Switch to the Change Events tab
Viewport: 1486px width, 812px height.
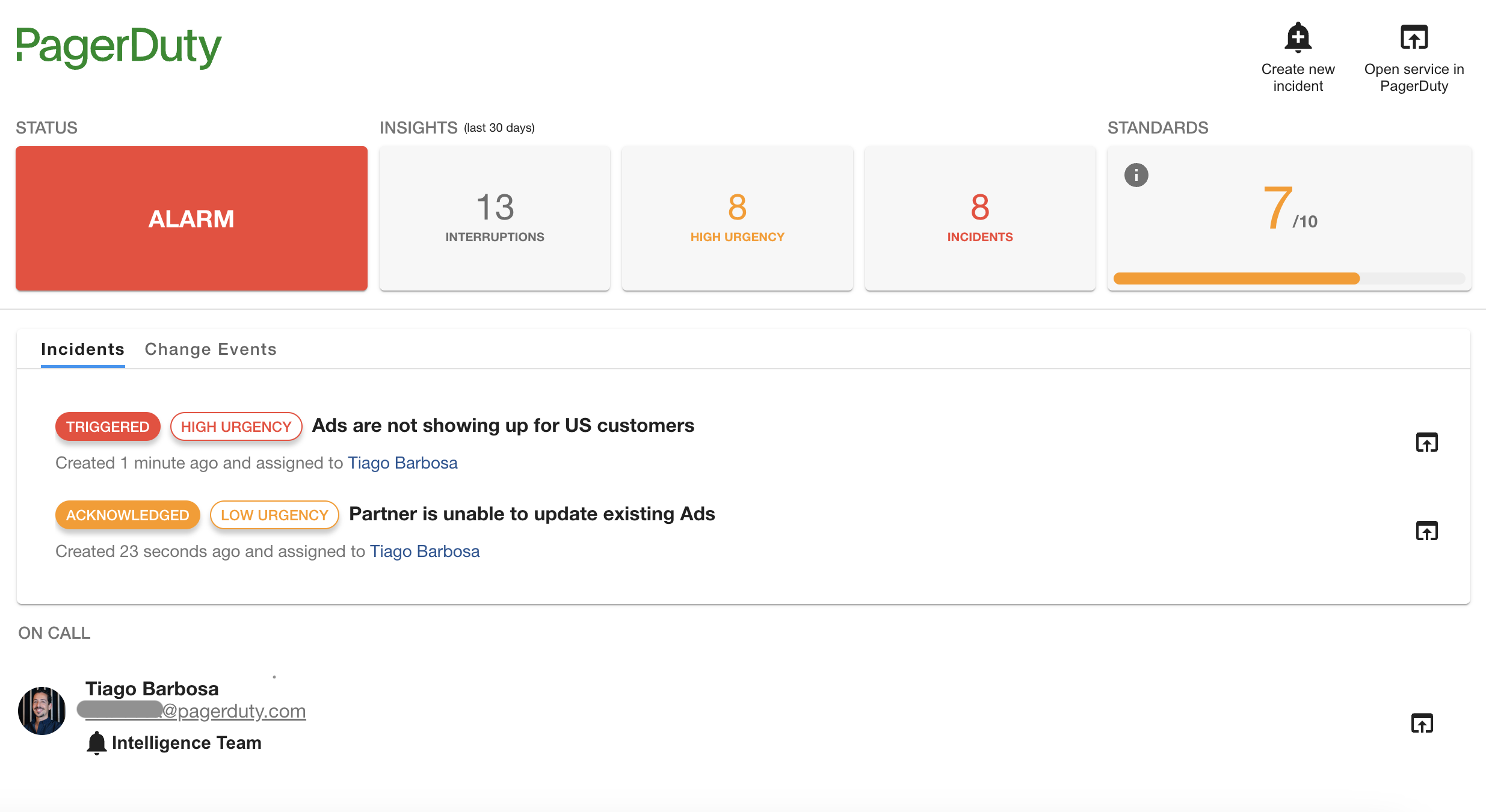pos(210,349)
